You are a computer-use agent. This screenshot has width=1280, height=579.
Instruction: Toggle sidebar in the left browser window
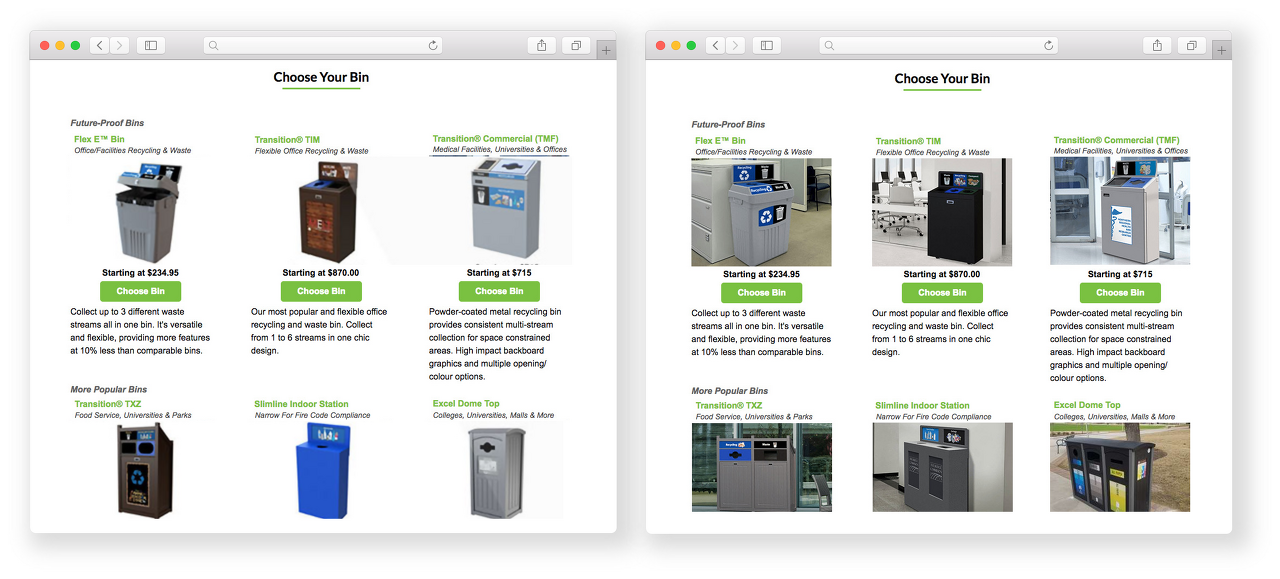[151, 45]
